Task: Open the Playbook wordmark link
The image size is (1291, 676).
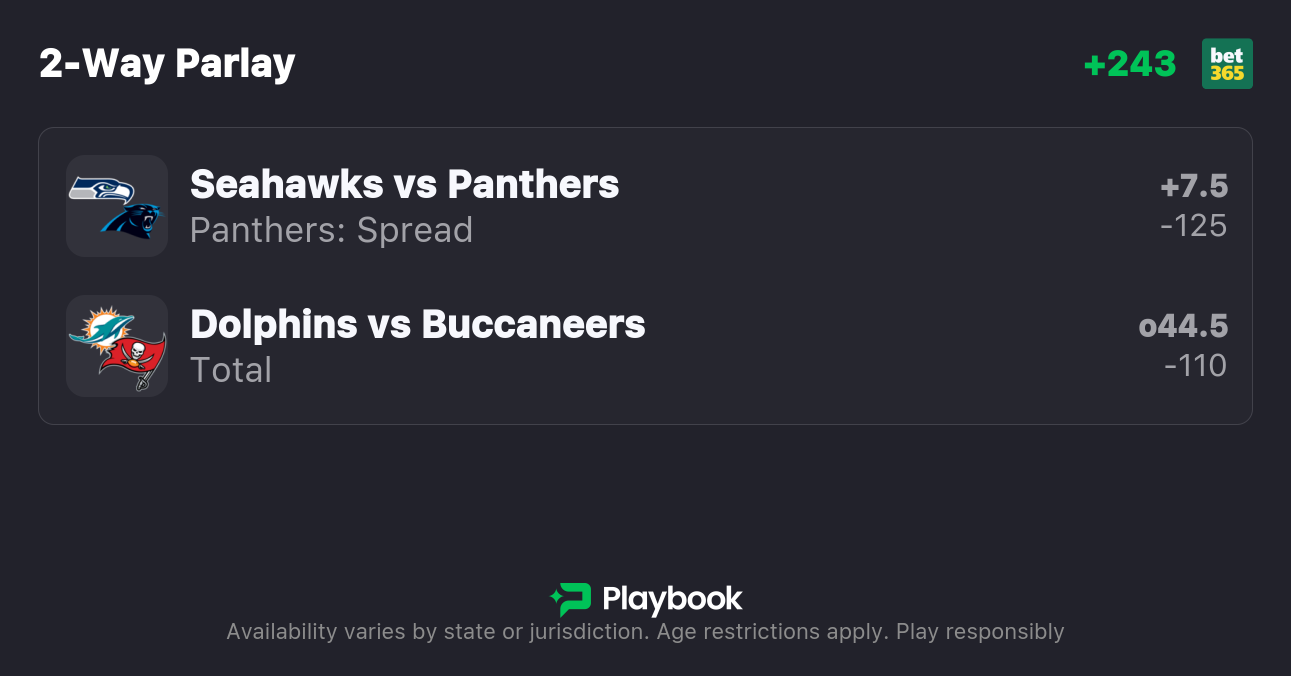Action: point(672,599)
